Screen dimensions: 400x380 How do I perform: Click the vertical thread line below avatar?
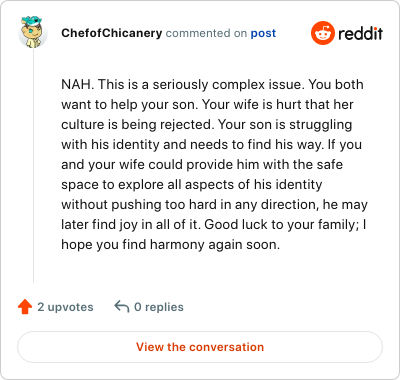[33, 166]
